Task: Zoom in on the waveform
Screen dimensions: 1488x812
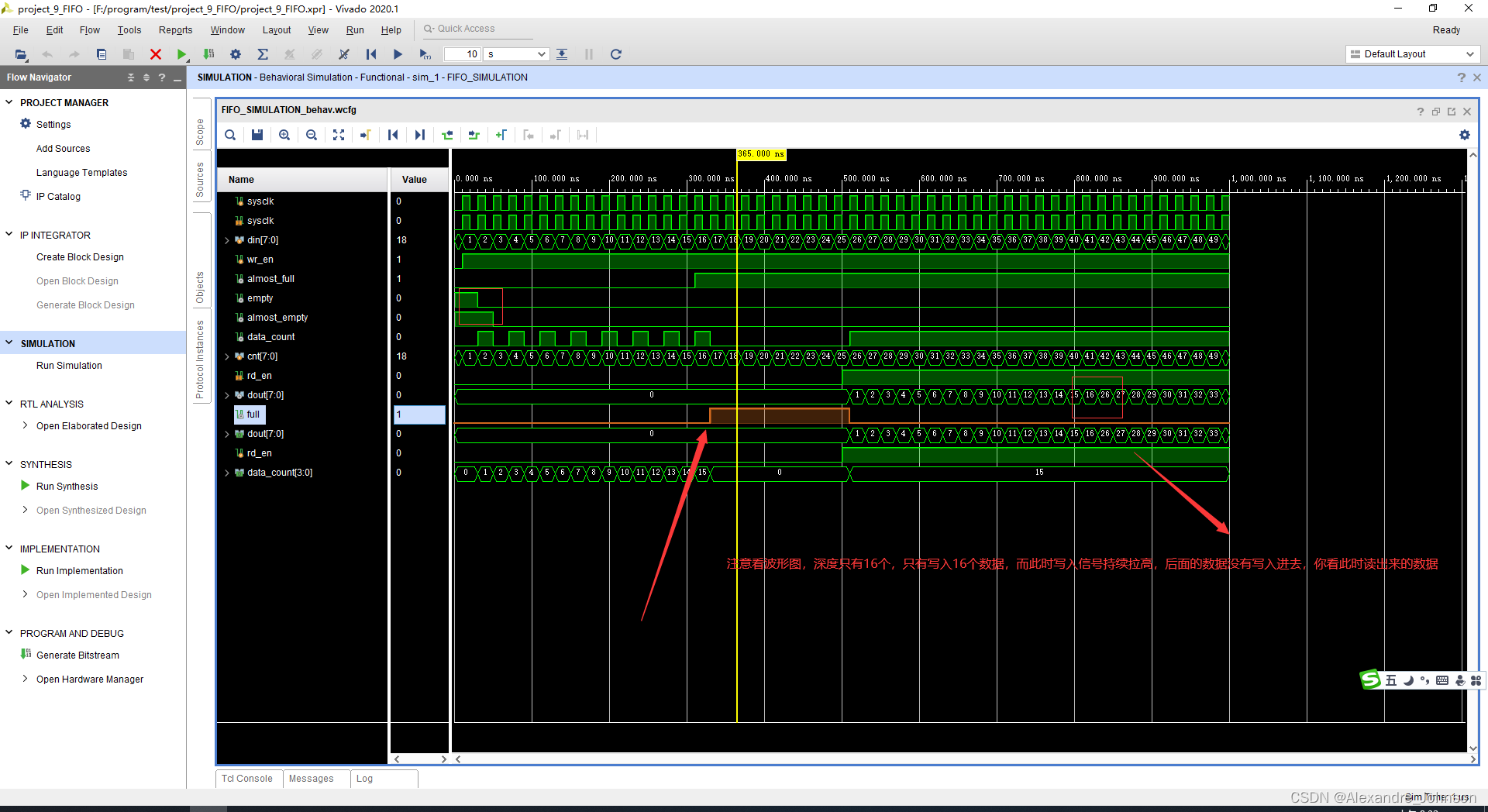Action: click(x=284, y=135)
